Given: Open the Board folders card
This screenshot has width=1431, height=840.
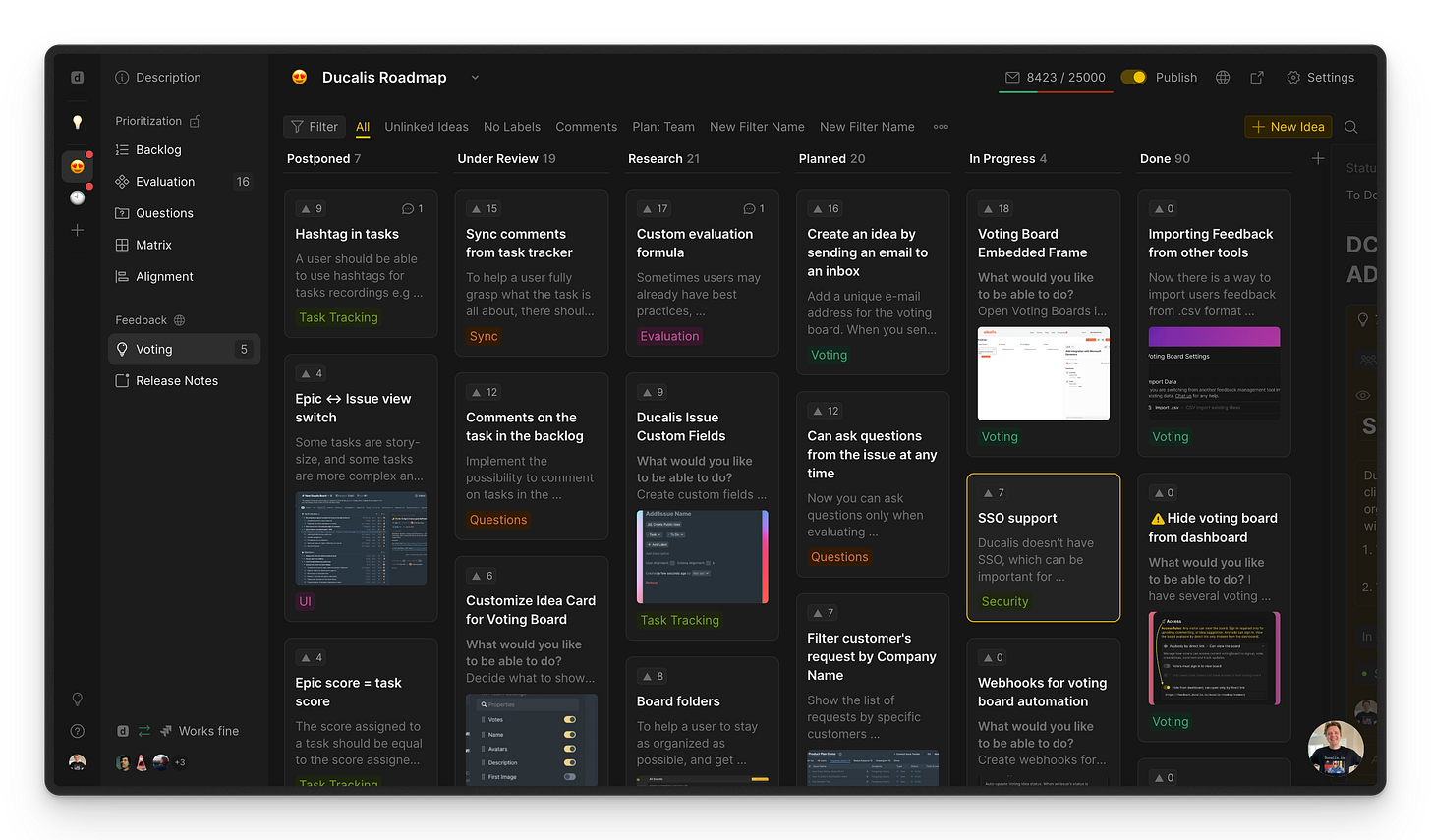Looking at the screenshot, I should [702, 721].
